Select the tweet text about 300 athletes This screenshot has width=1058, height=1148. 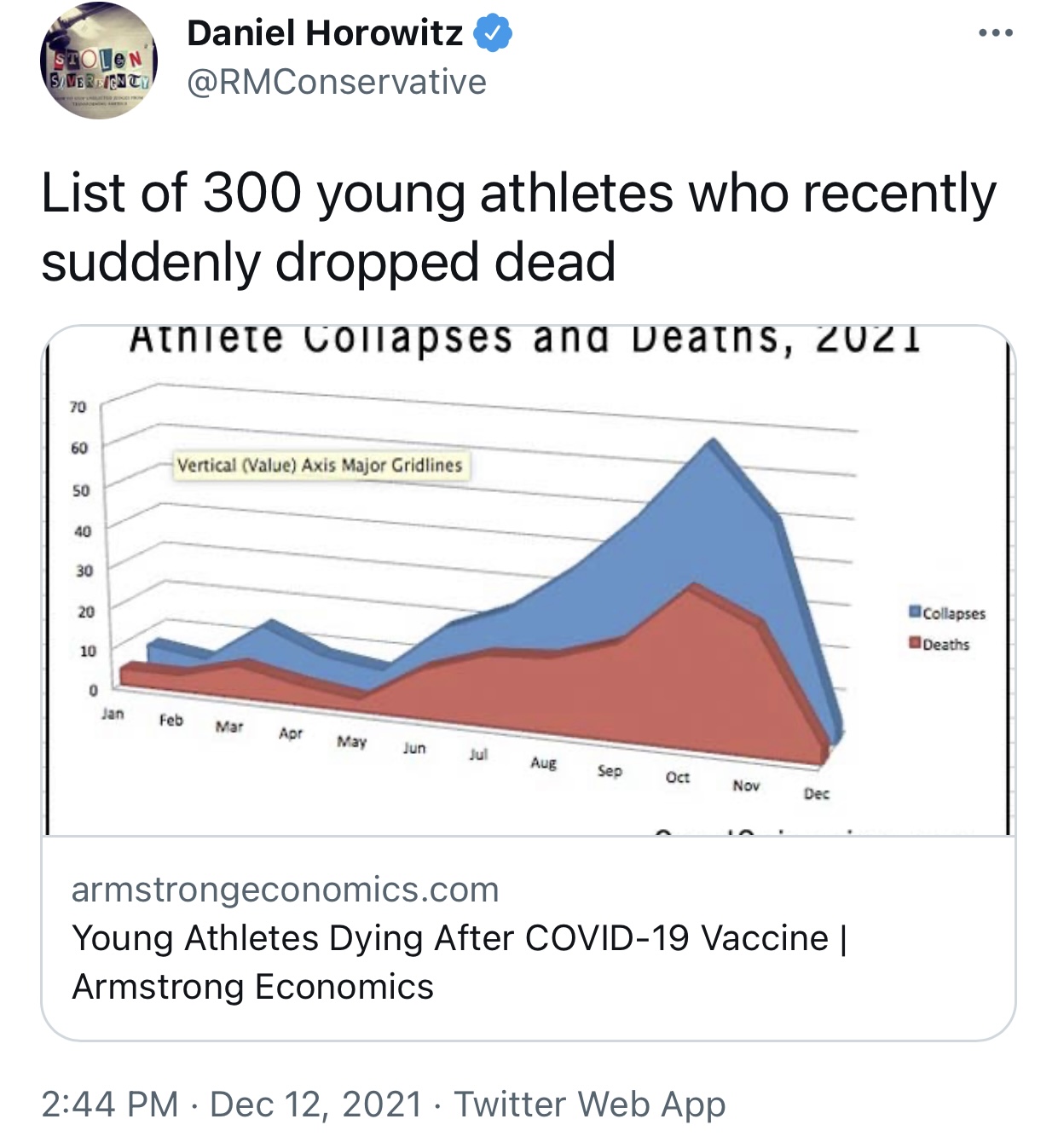pos(518,226)
